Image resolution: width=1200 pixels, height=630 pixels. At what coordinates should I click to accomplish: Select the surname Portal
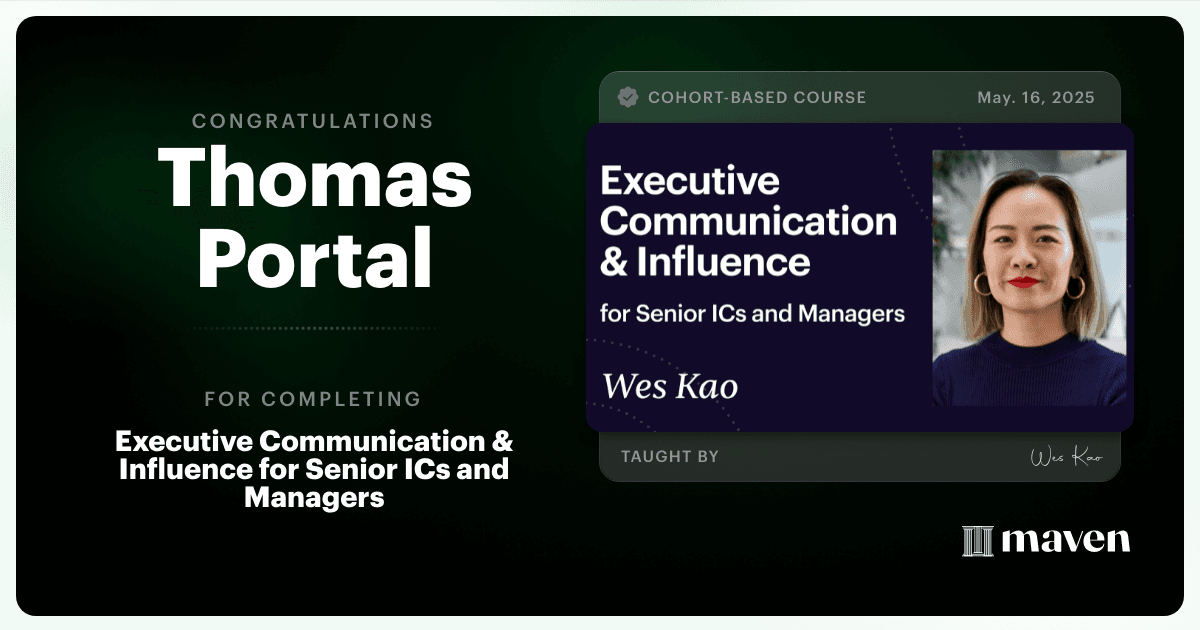(315, 256)
